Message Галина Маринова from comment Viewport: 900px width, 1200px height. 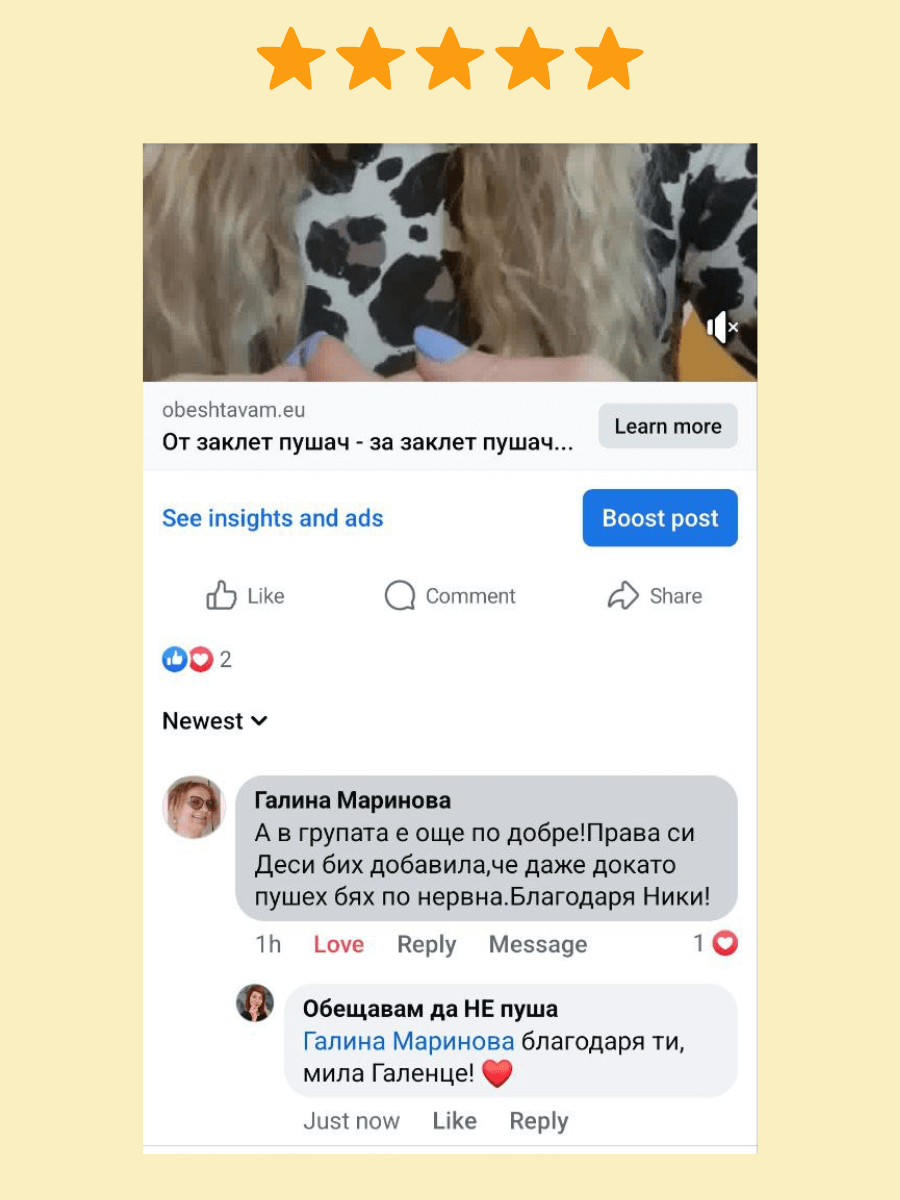pyautogui.click(x=538, y=945)
